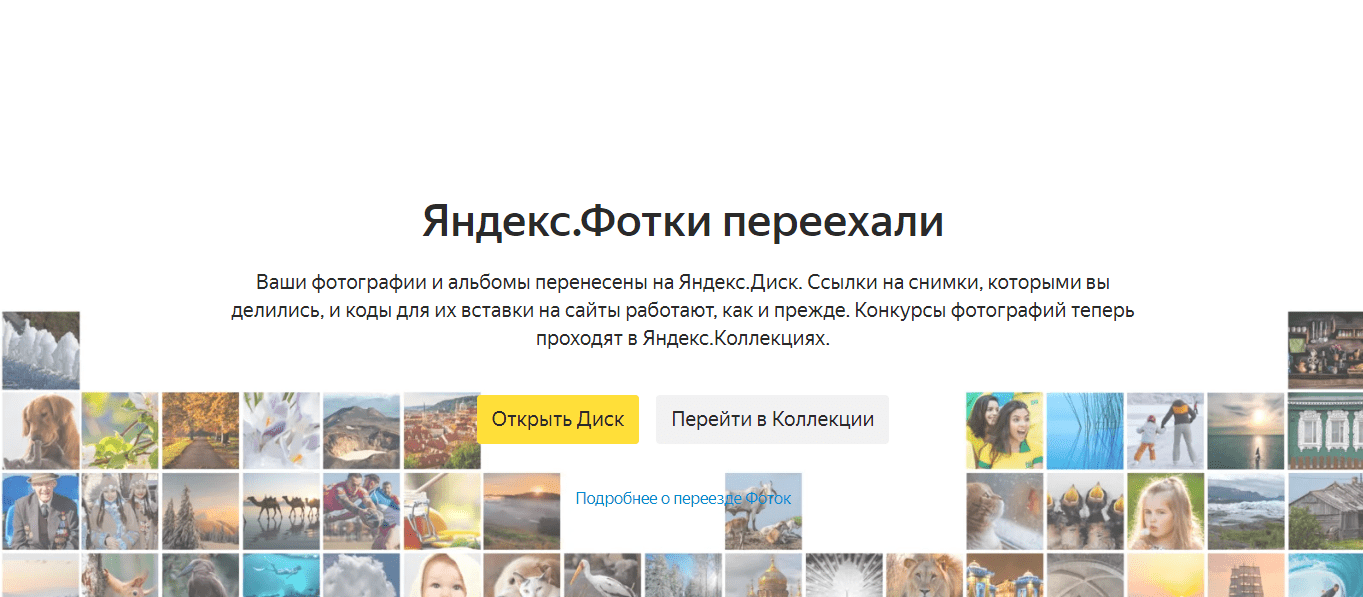
Task: Click the snowy fir trees photo
Action: pos(201,511)
